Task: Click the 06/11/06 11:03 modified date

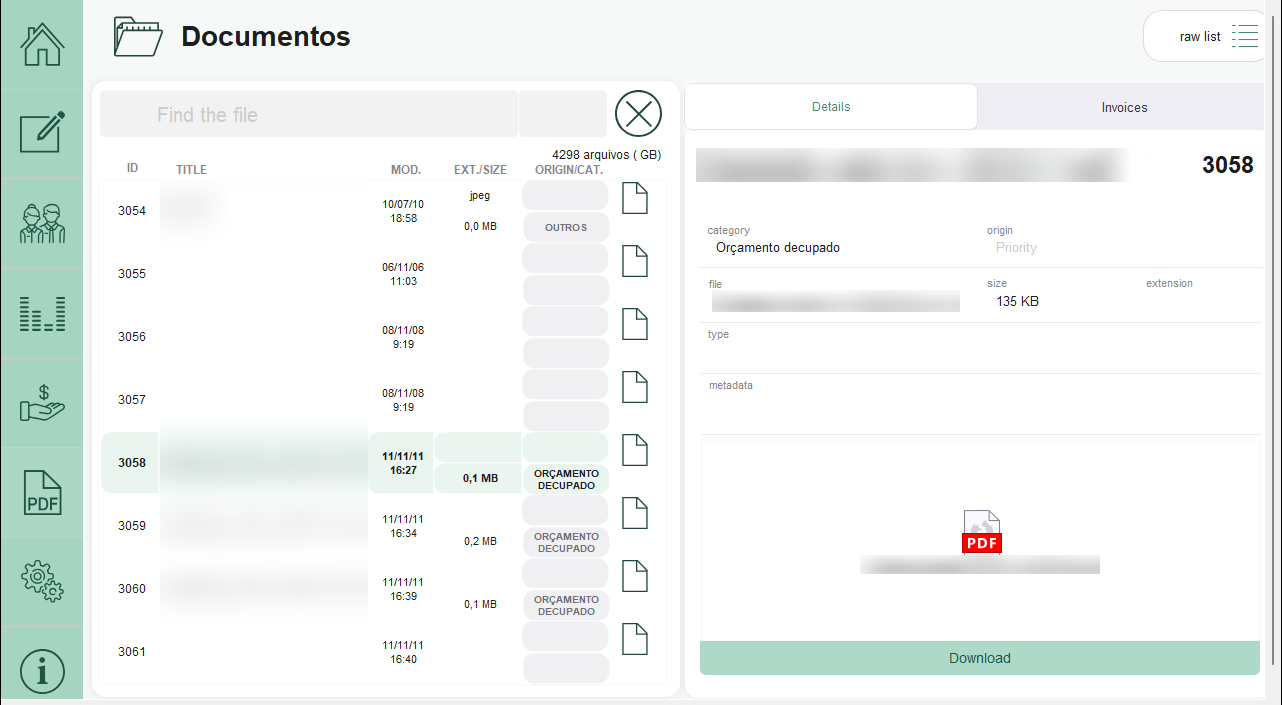Action: point(403,274)
